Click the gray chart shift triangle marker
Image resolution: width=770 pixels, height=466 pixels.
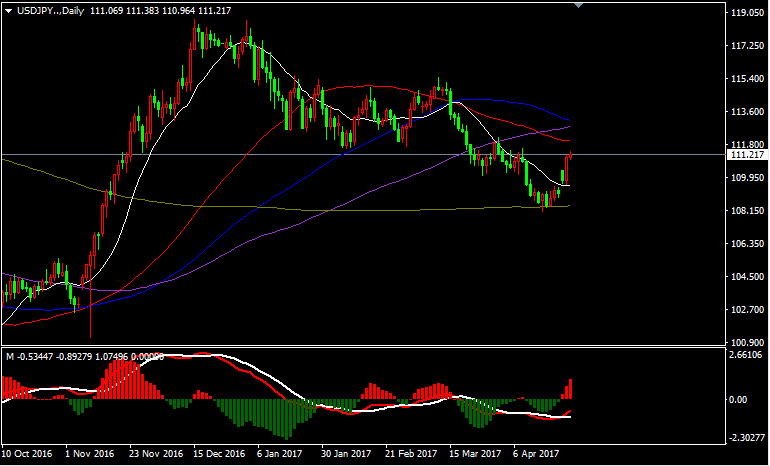579,5
